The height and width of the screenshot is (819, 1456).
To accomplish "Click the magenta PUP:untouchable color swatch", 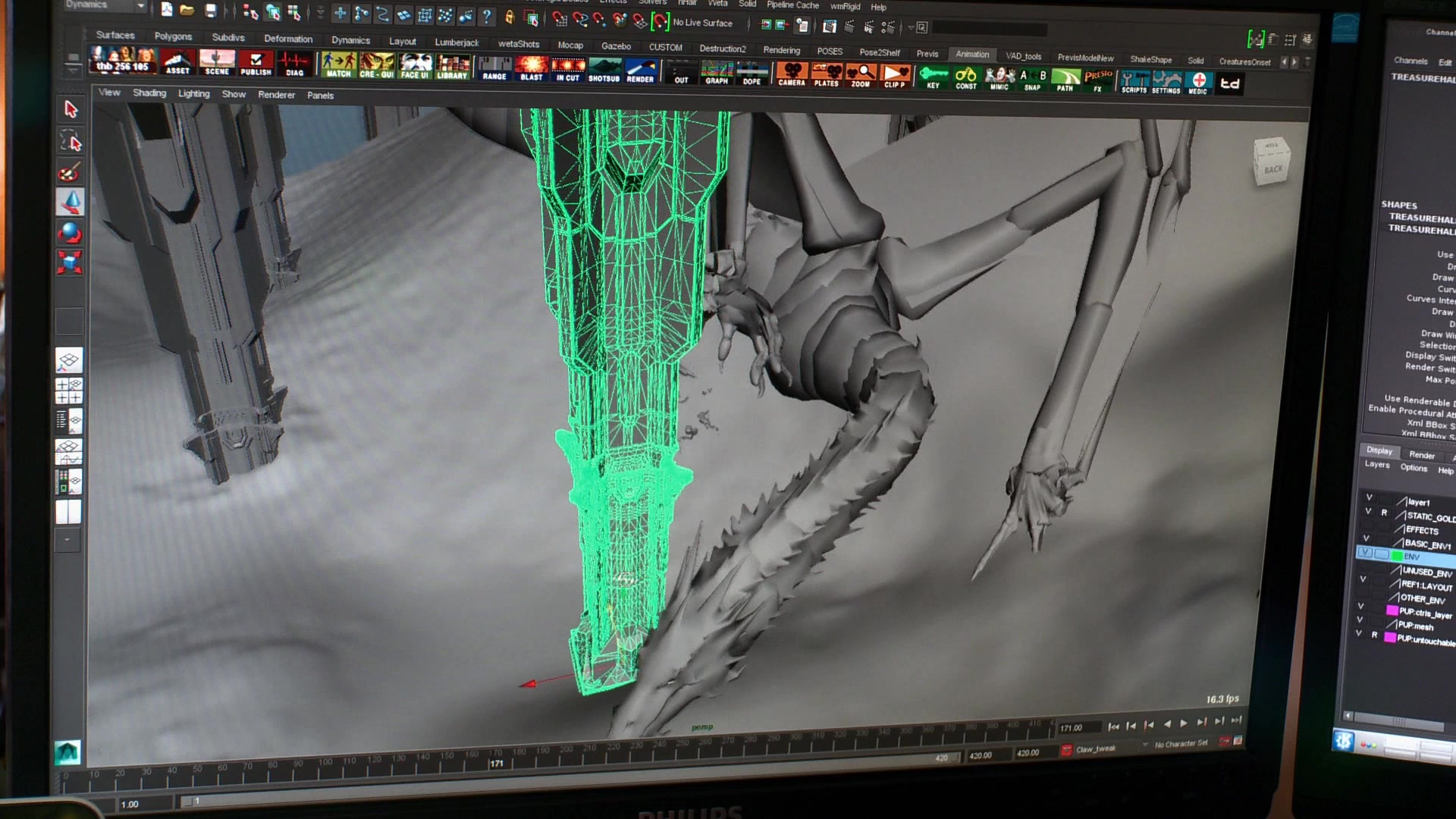I will pos(1389,638).
